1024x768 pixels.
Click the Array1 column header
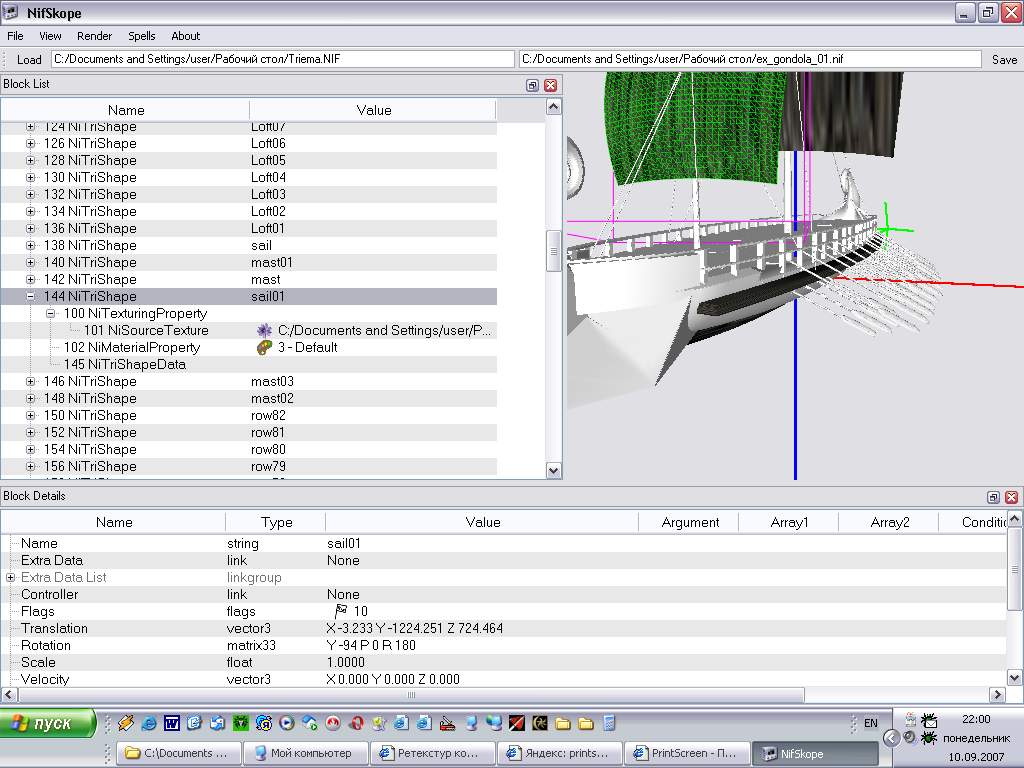(789, 522)
